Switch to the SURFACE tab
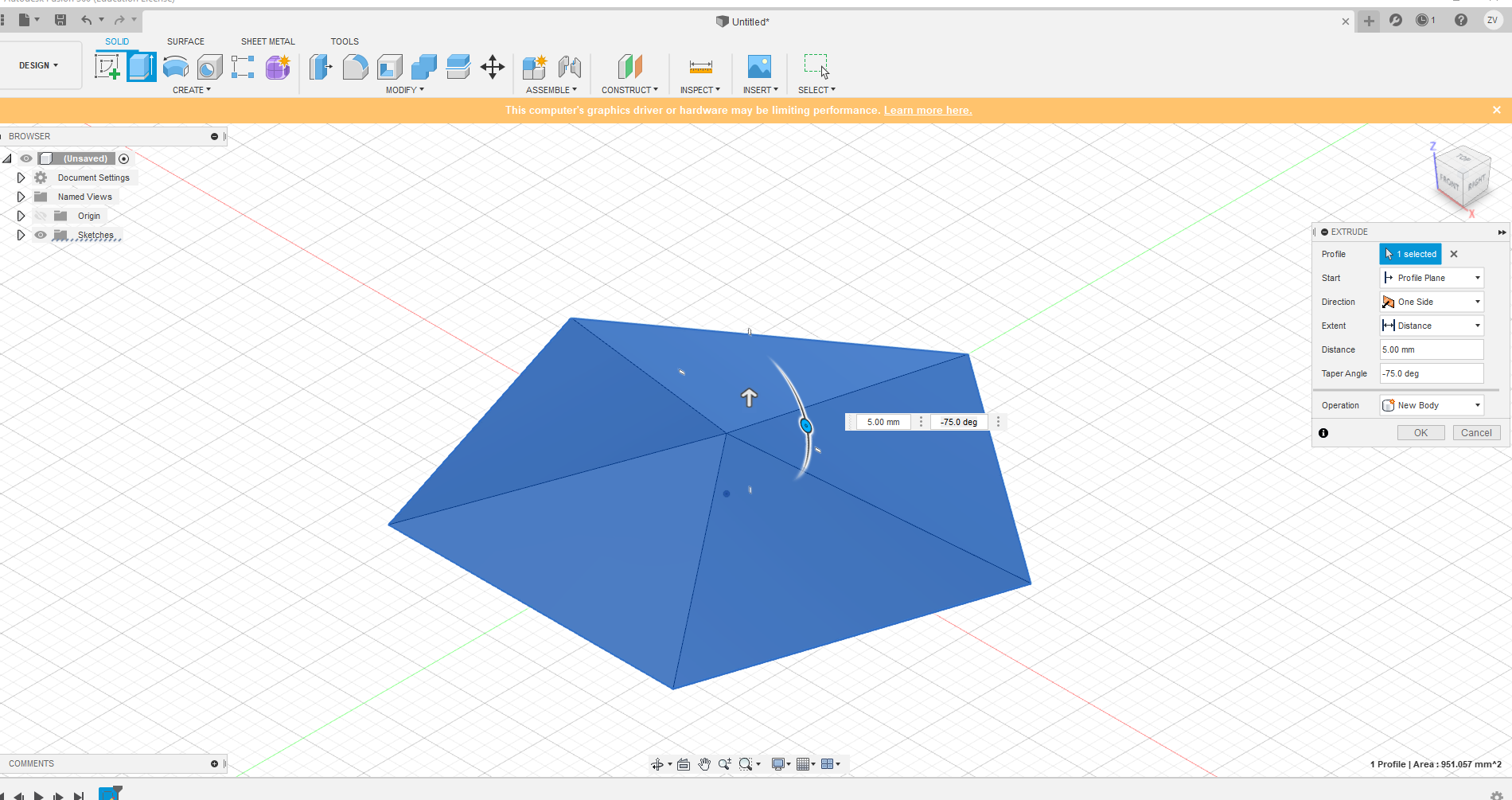 pyautogui.click(x=185, y=41)
